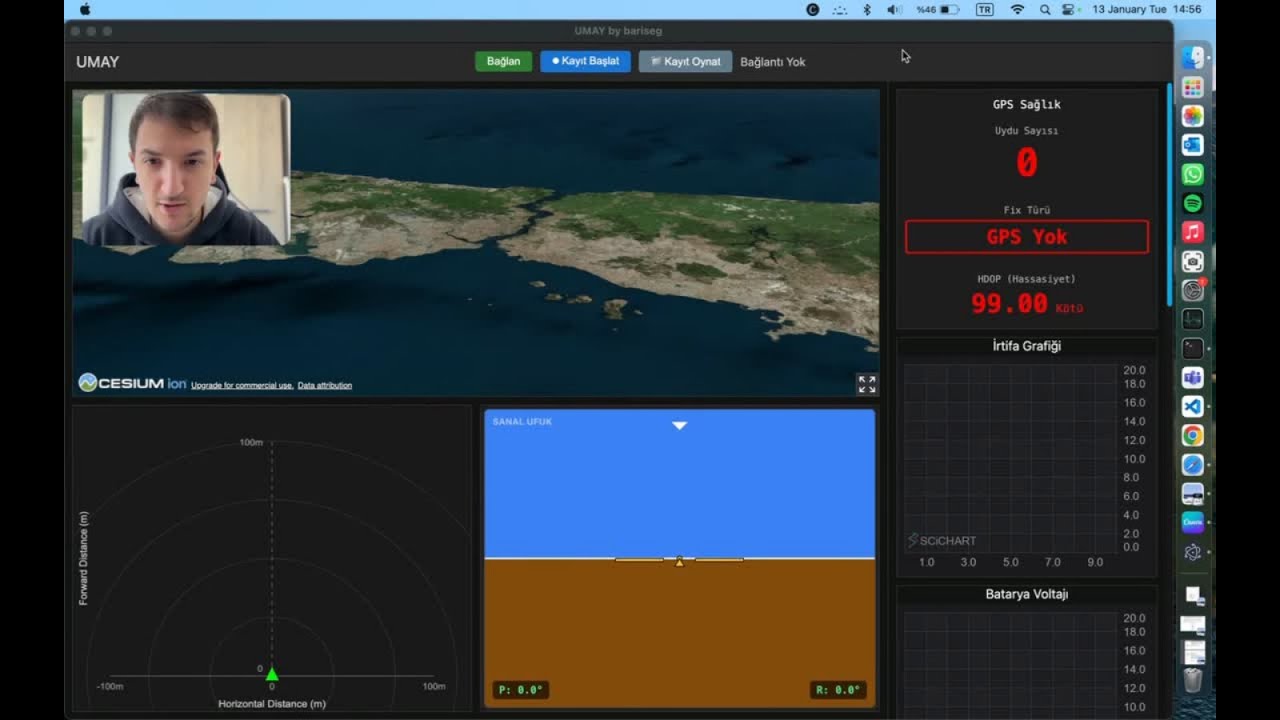Viewport: 1280px width, 720px height.
Task: Click the pitch readout P: 0.0°
Action: coord(520,690)
